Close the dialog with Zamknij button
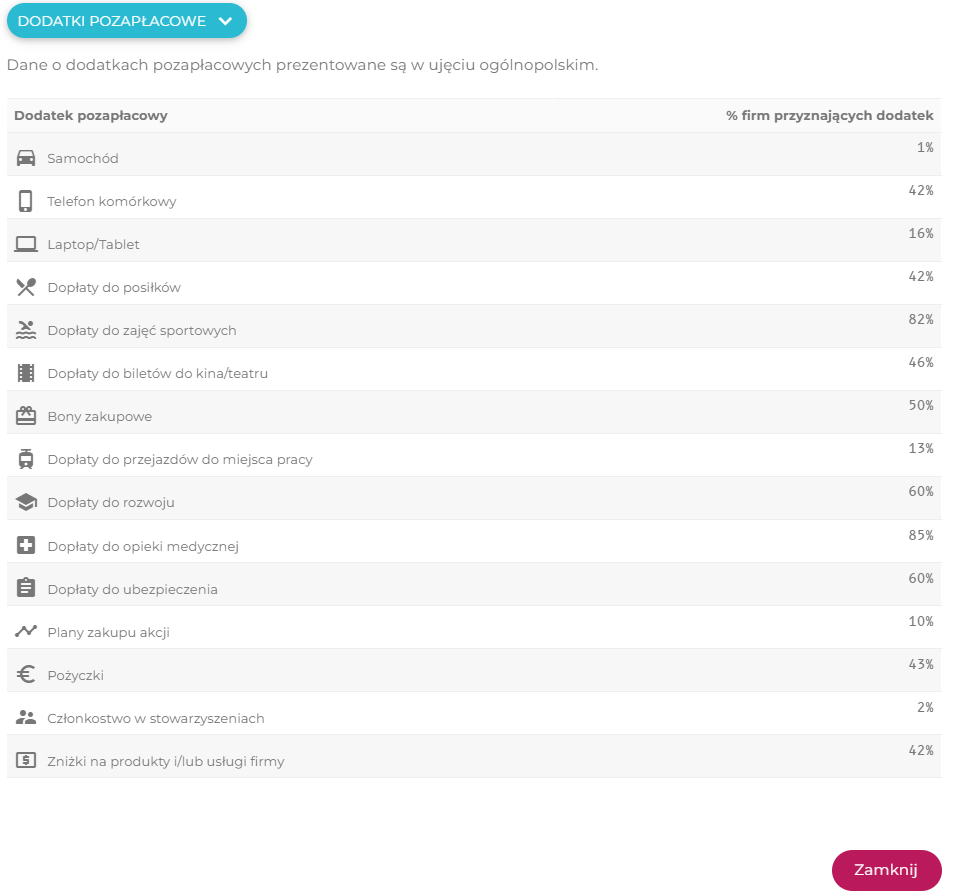Viewport: 956px width, 896px height. [886, 870]
